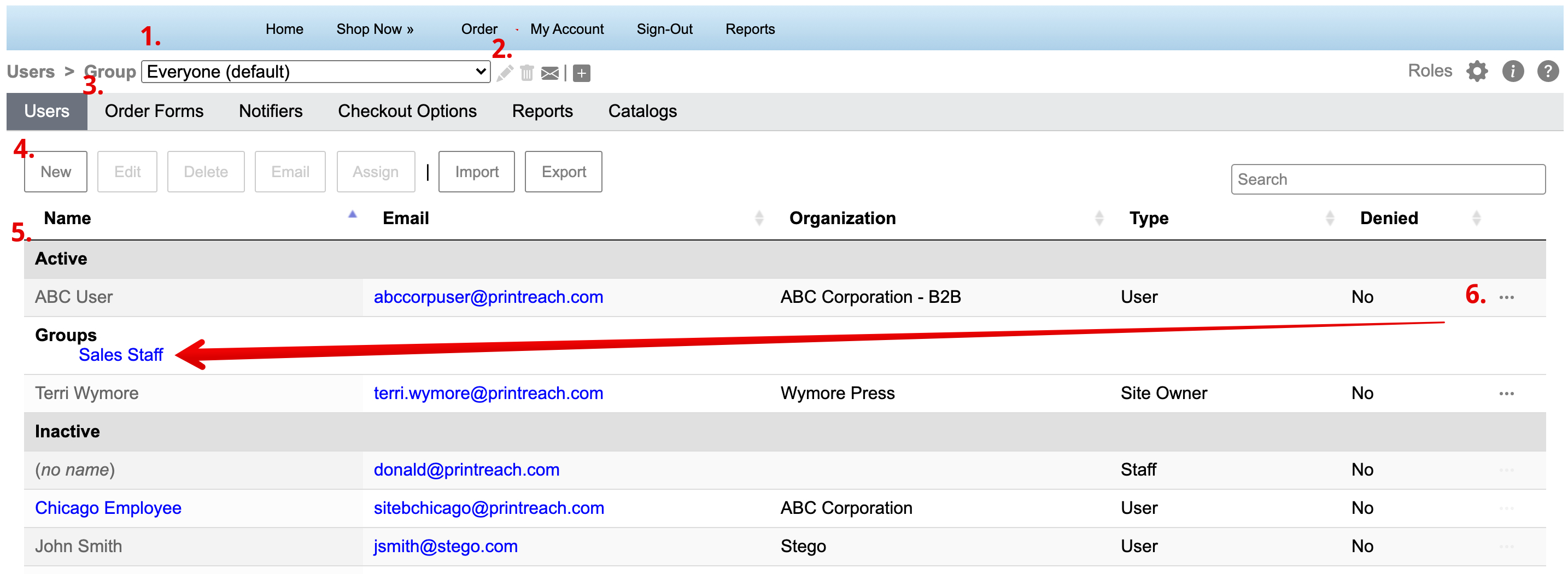Screen dimensions: 1568x574
Task: Open the Sales Staff group link
Action: click(x=121, y=355)
